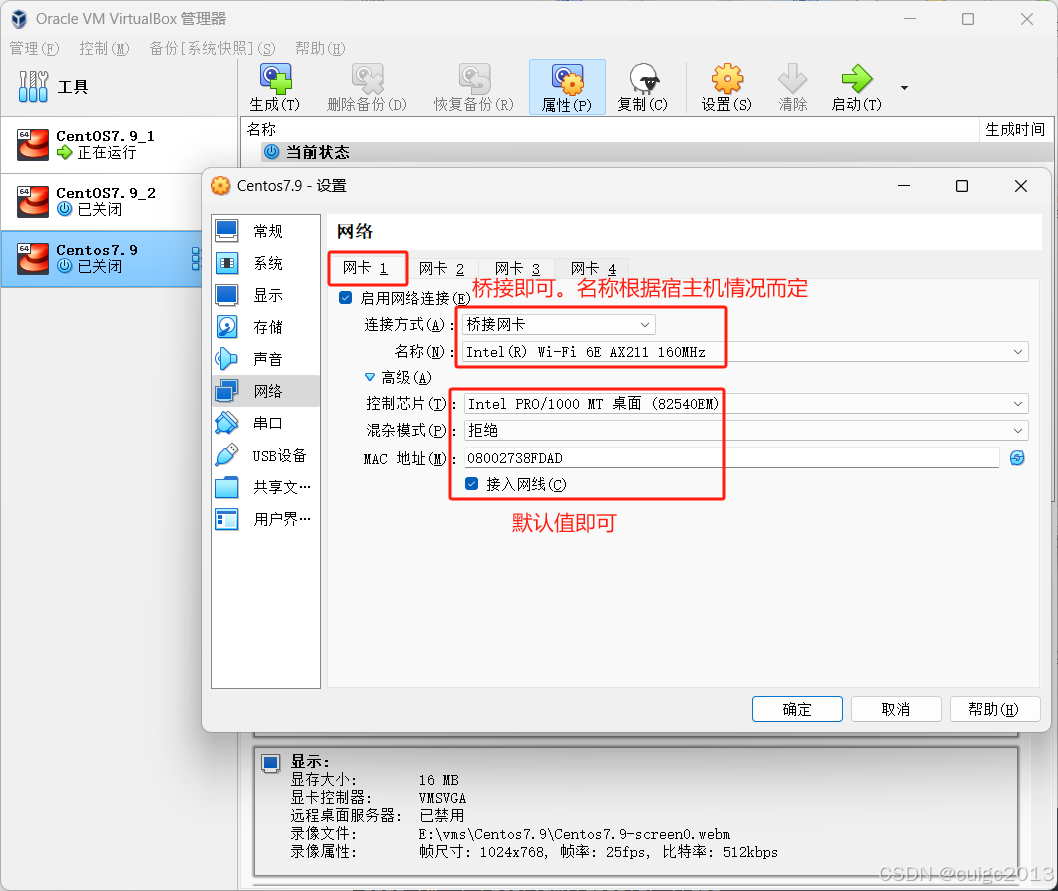Maximize the Centos7.9 设置 dialog
The width and height of the screenshot is (1058, 891).
tap(962, 186)
